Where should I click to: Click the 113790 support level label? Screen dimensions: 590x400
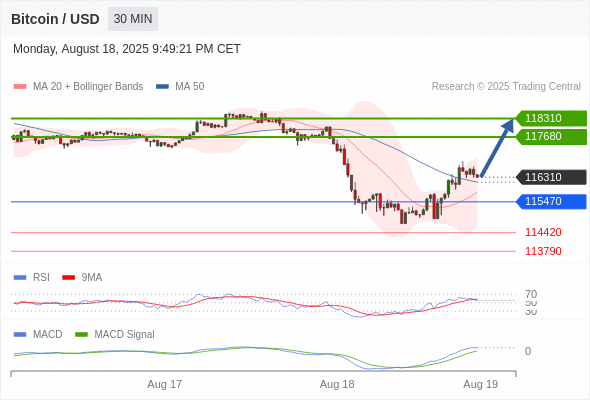tap(543, 251)
